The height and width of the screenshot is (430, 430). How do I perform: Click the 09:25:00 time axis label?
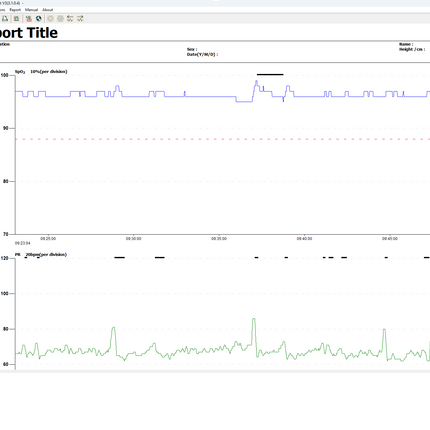[48, 239]
